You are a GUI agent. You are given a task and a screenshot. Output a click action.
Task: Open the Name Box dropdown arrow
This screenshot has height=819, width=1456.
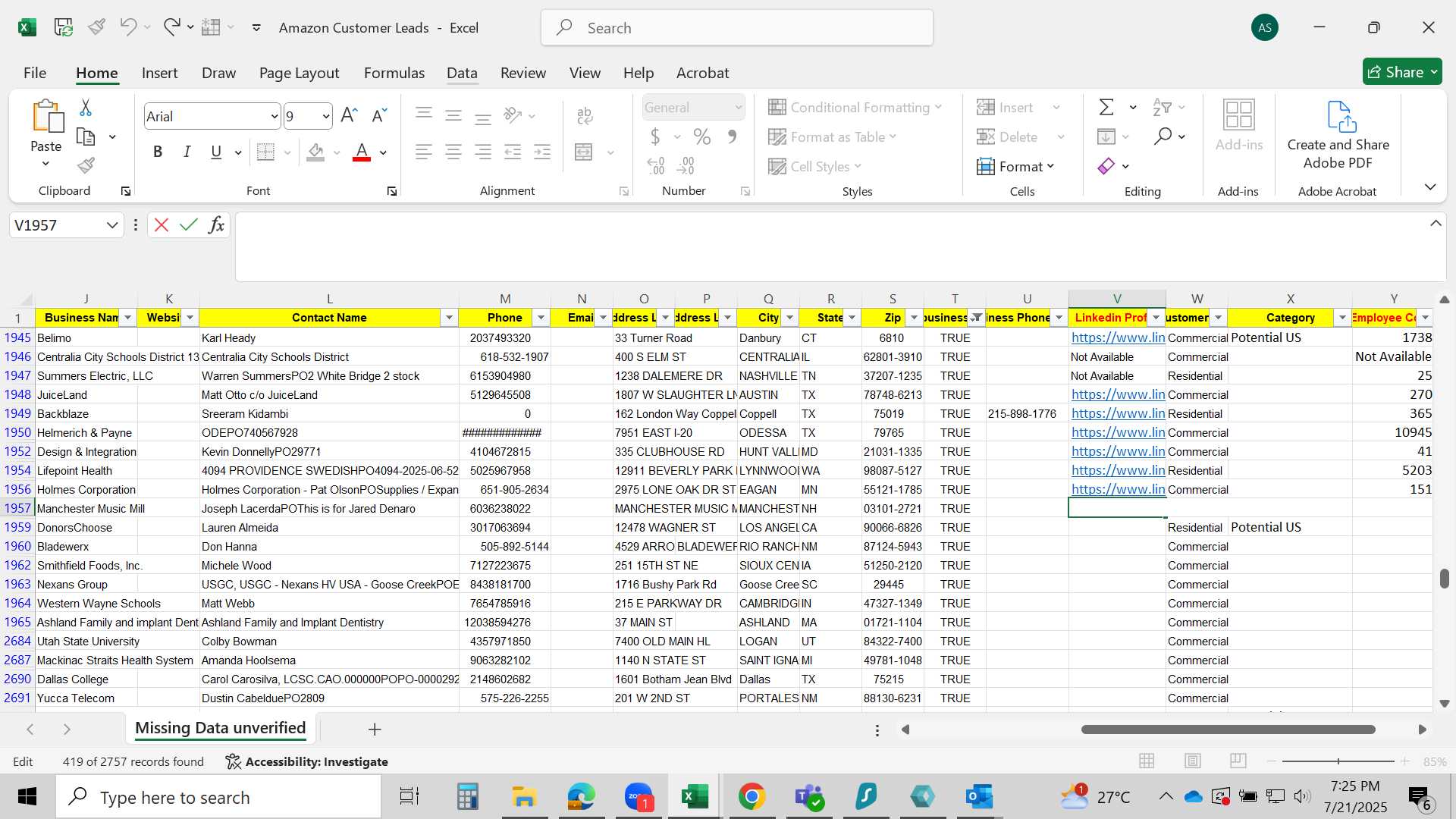coord(112,225)
